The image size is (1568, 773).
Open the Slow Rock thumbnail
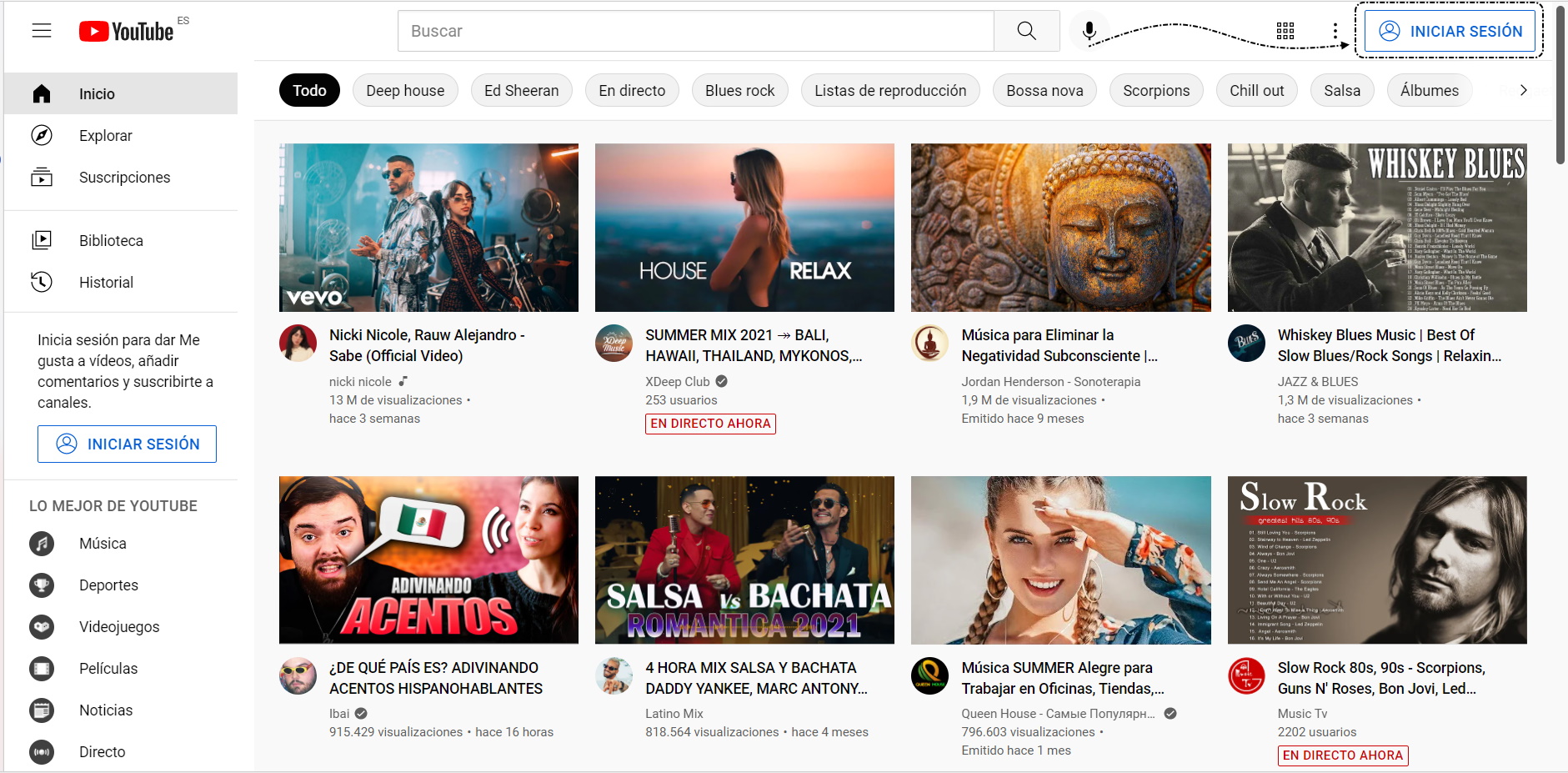click(1377, 560)
